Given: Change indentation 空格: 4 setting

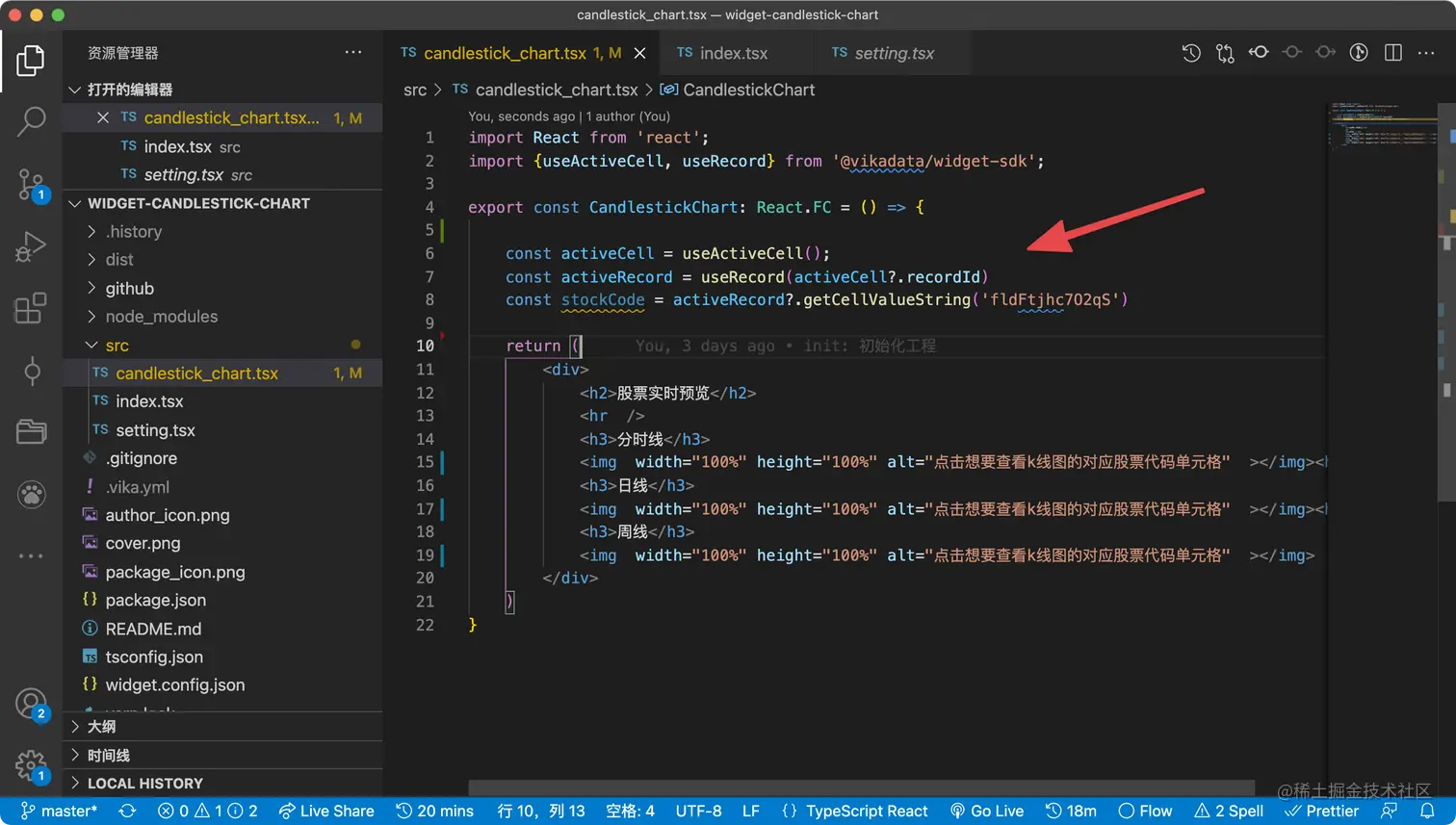Looking at the screenshot, I should [630, 811].
